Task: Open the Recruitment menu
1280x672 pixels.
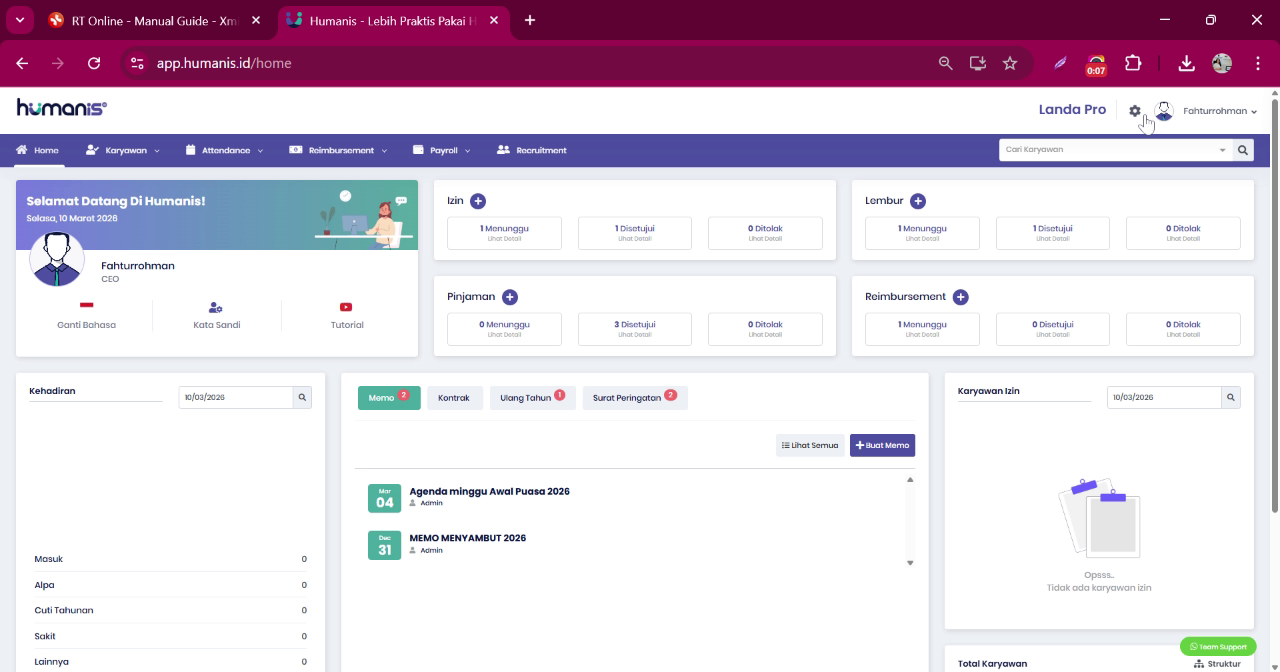Action: [x=532, y=150]
